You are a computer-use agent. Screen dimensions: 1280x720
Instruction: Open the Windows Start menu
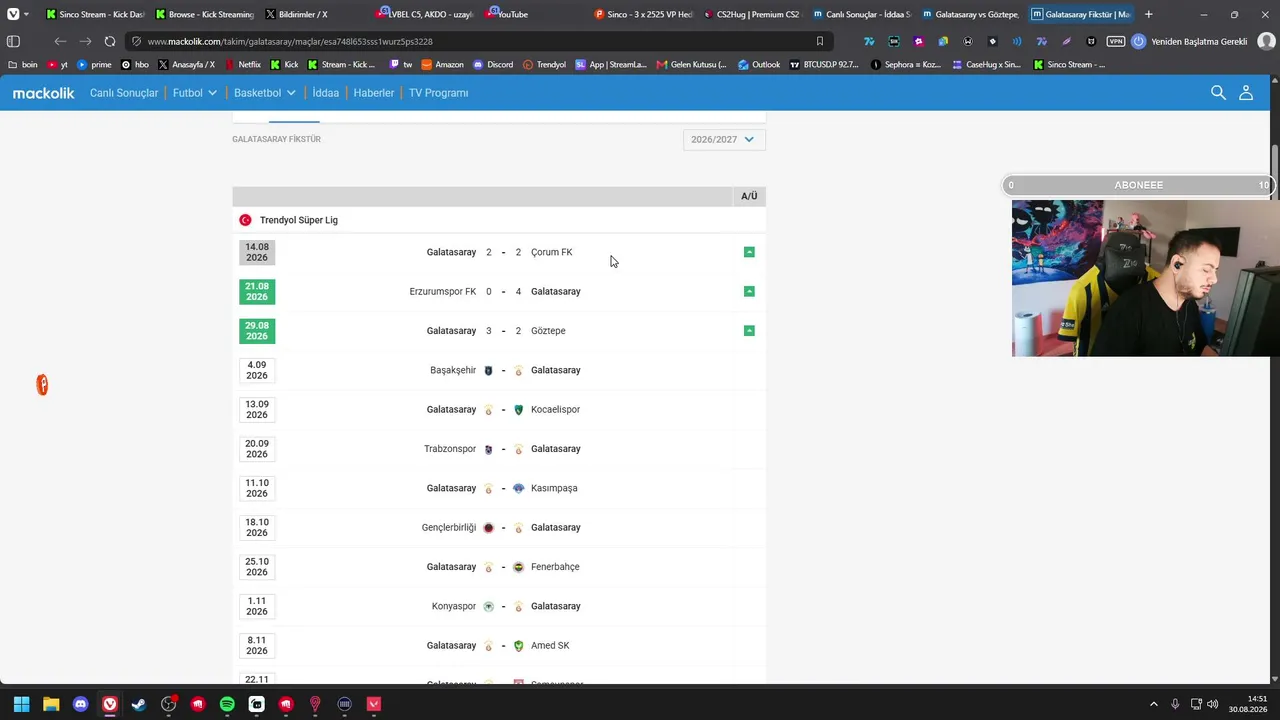point(21,704)
